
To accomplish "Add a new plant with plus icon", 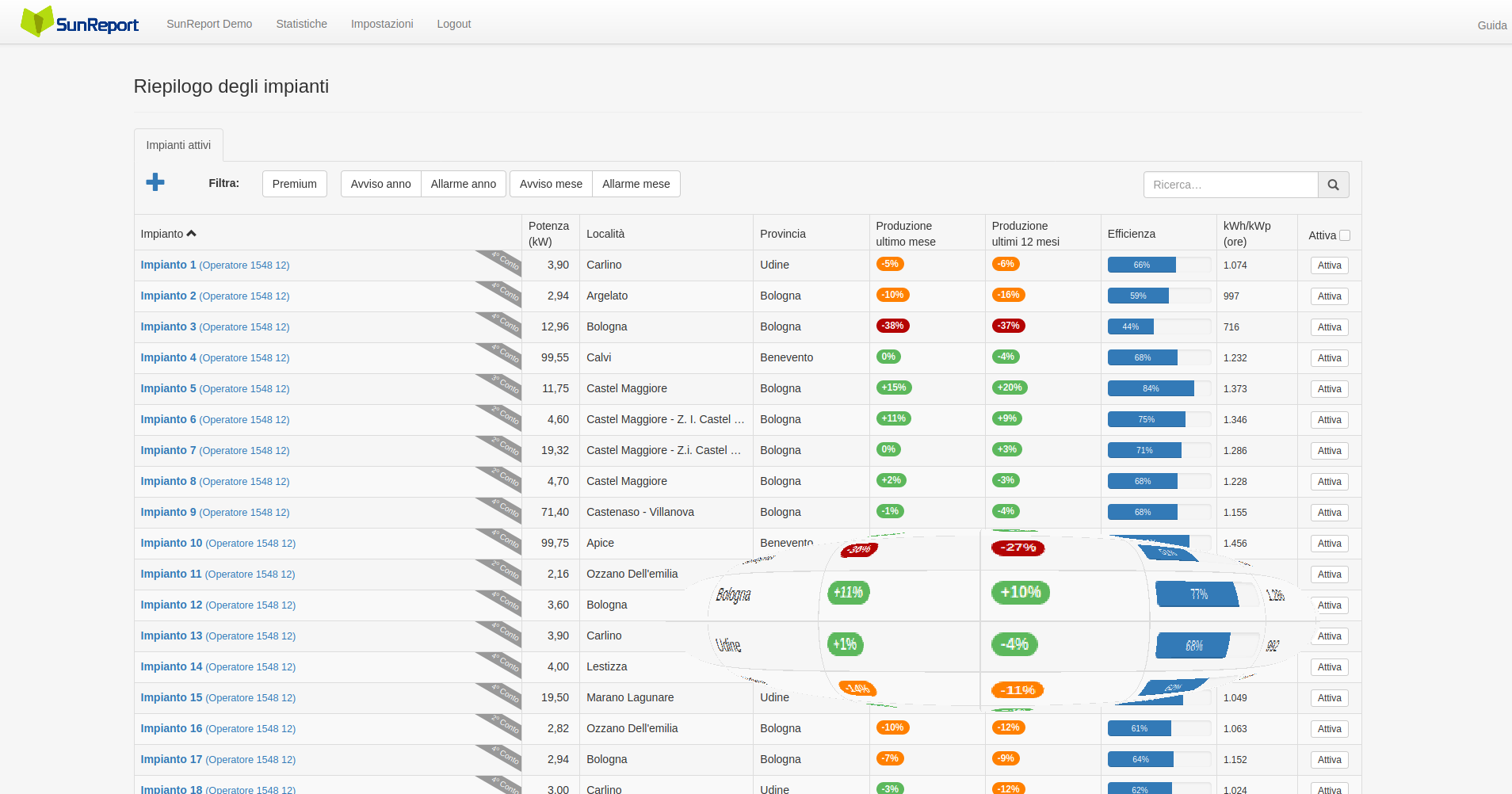I will coord(155,182).
